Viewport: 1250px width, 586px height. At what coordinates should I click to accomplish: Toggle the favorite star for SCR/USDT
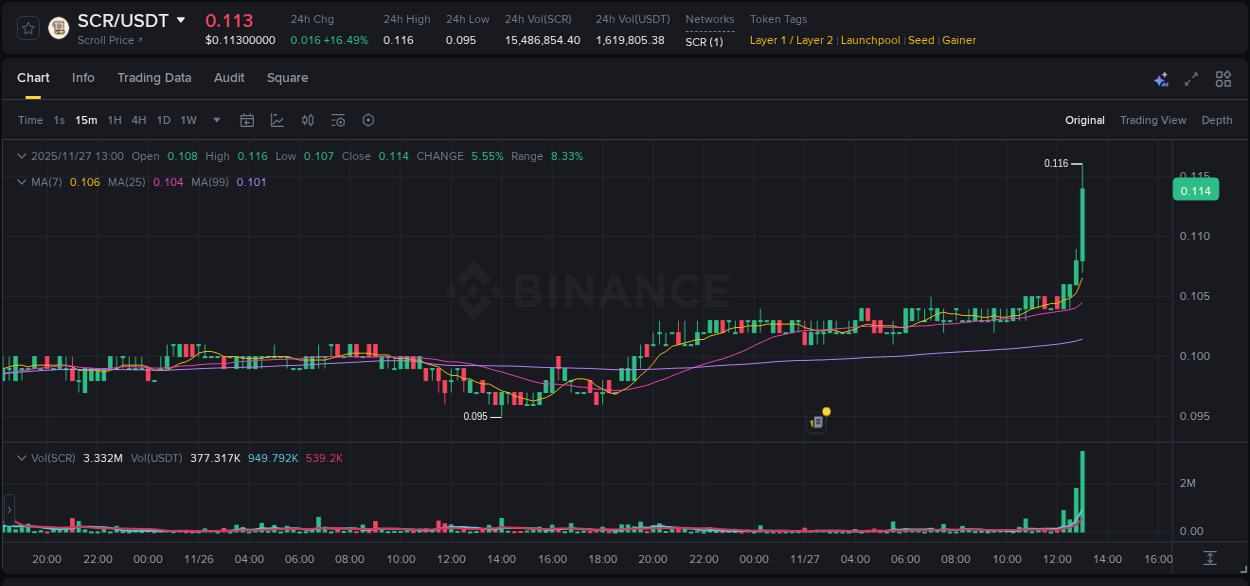click(27, 28)
